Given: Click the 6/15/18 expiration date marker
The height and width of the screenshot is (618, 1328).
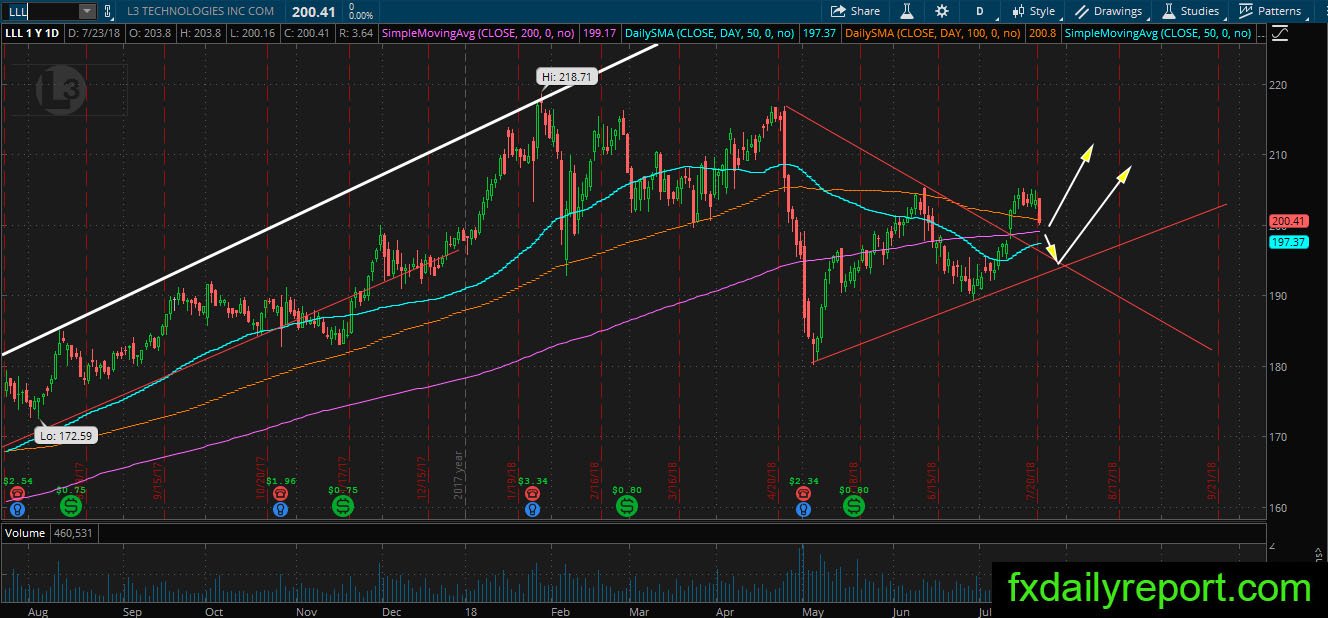Looking at the screenshot, I should (x=931, y=482).
